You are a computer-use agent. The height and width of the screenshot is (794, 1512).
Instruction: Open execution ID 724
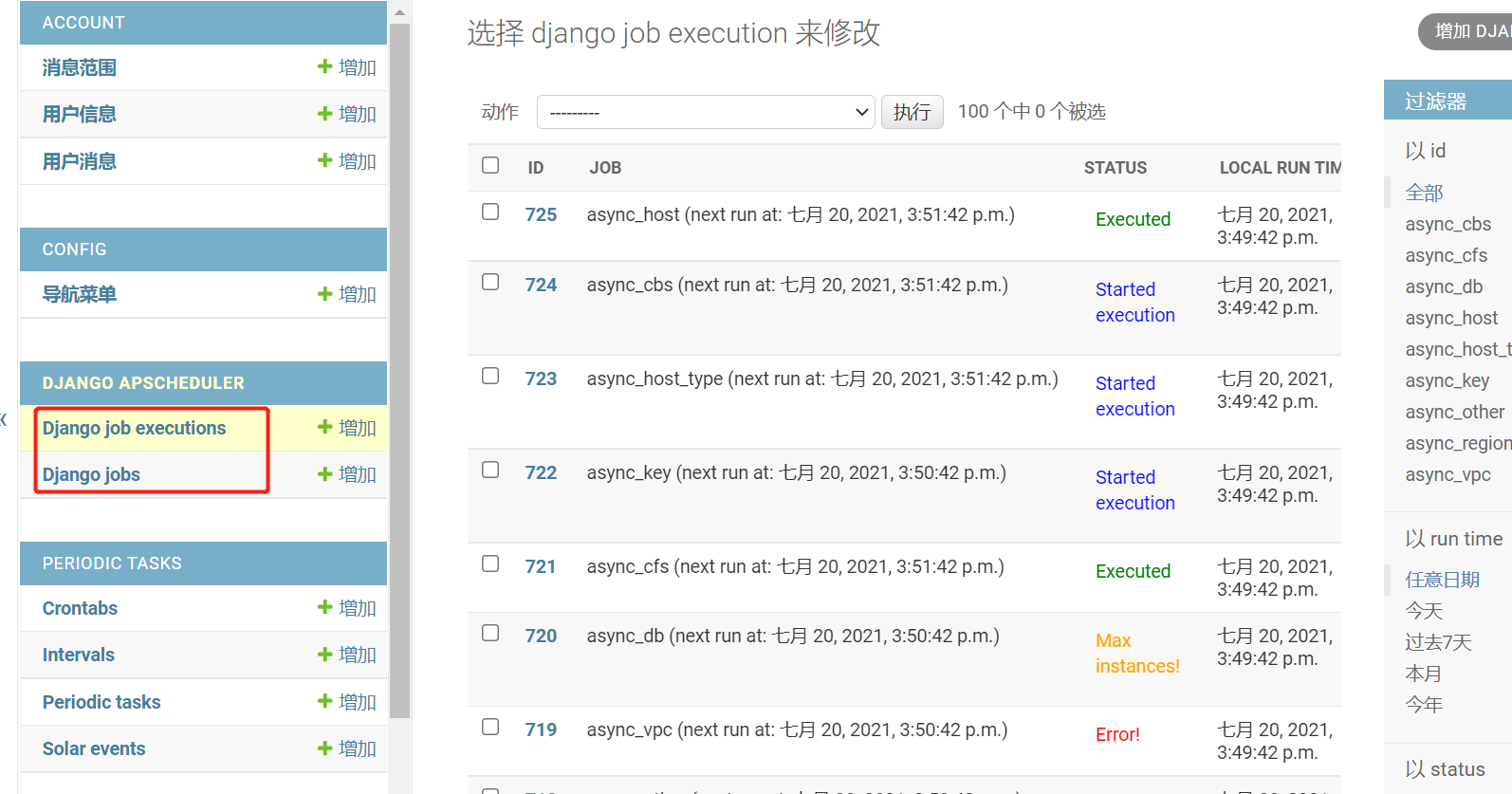click(541, 285)
